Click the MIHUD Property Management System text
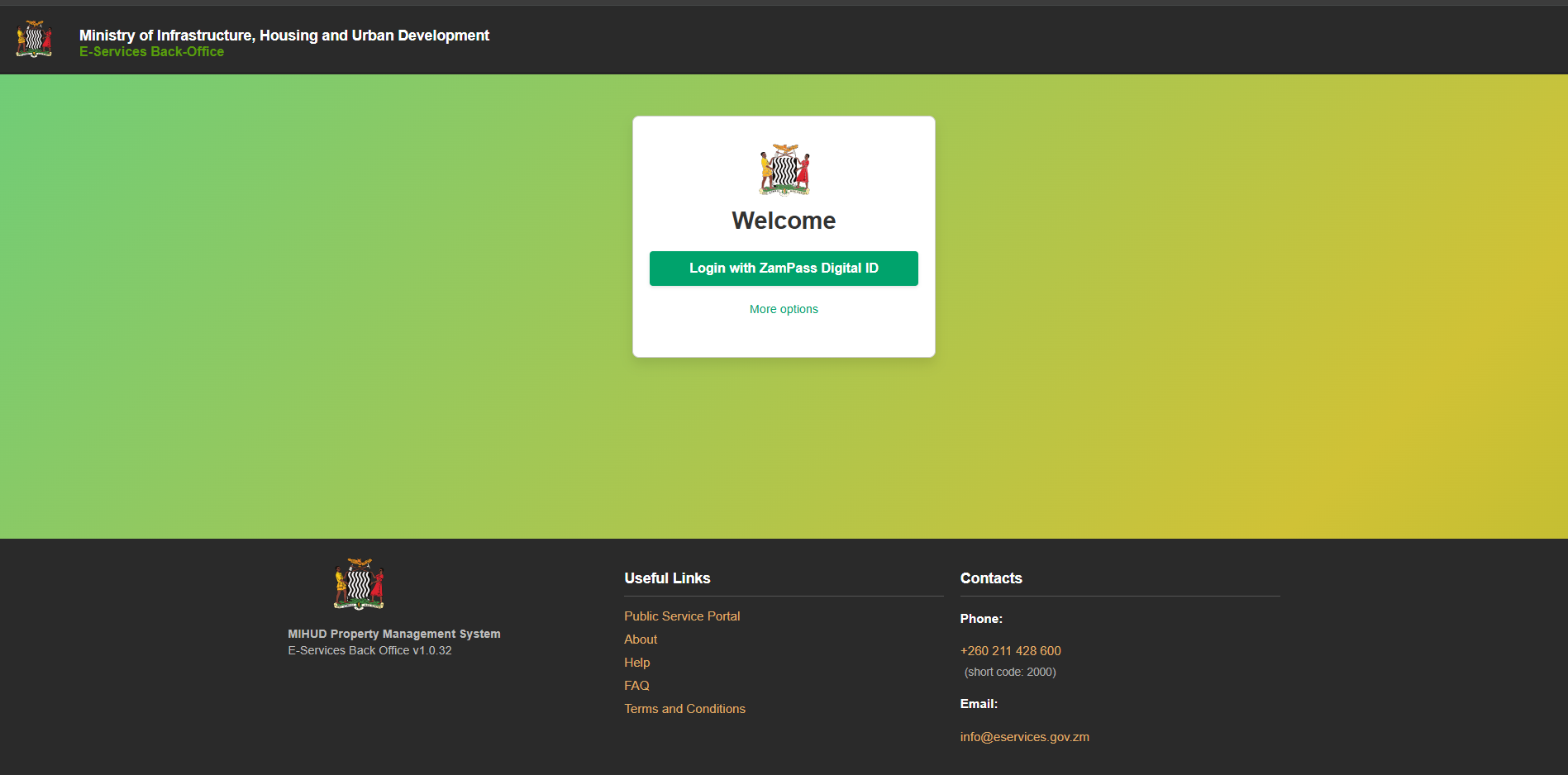This screenshot has width=1568, height=775. click(393, 634)
